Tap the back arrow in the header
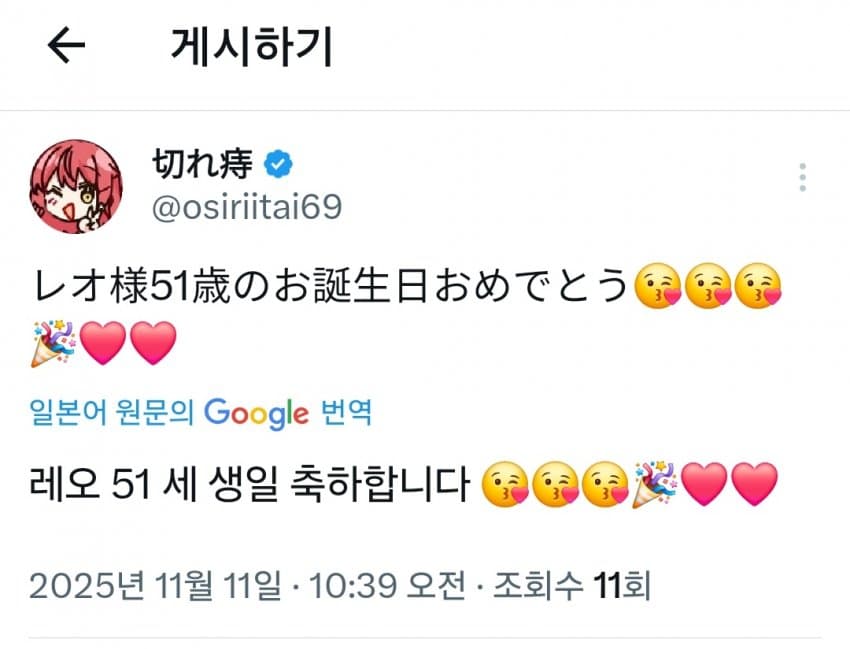 click(x=67, y=47)
